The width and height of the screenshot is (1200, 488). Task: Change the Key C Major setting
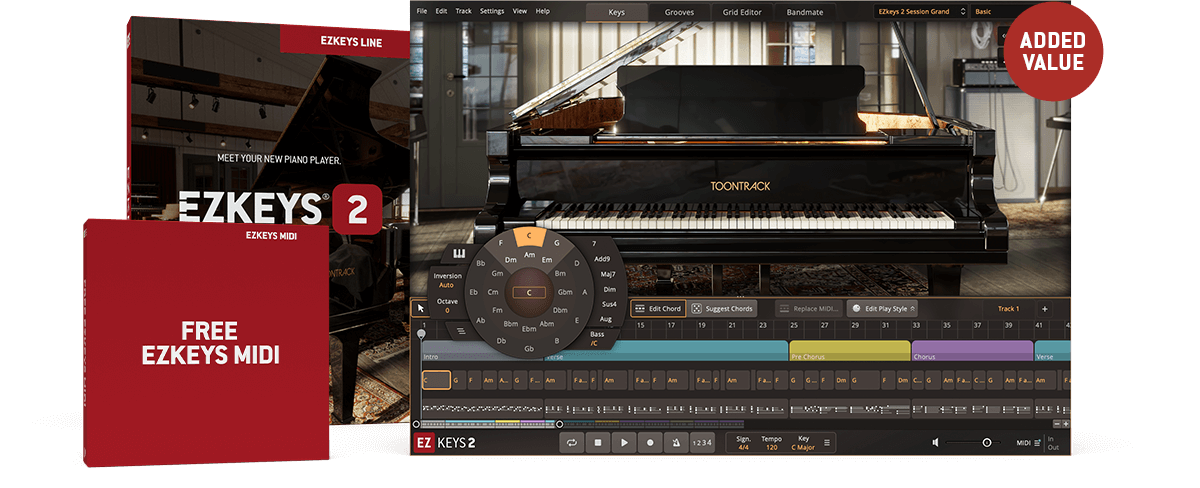[x=803, y=442]
